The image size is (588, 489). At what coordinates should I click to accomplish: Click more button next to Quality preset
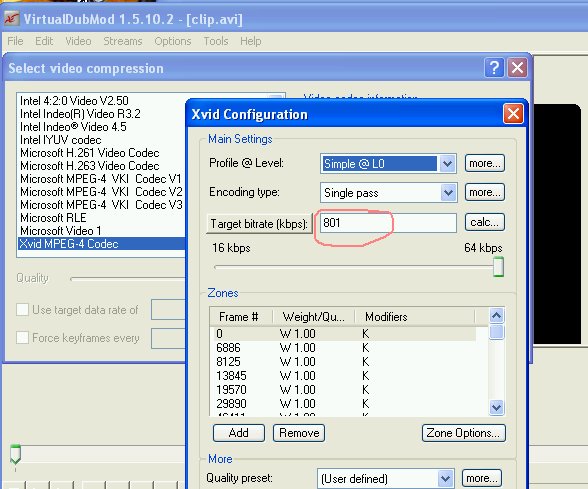[482, 478]
